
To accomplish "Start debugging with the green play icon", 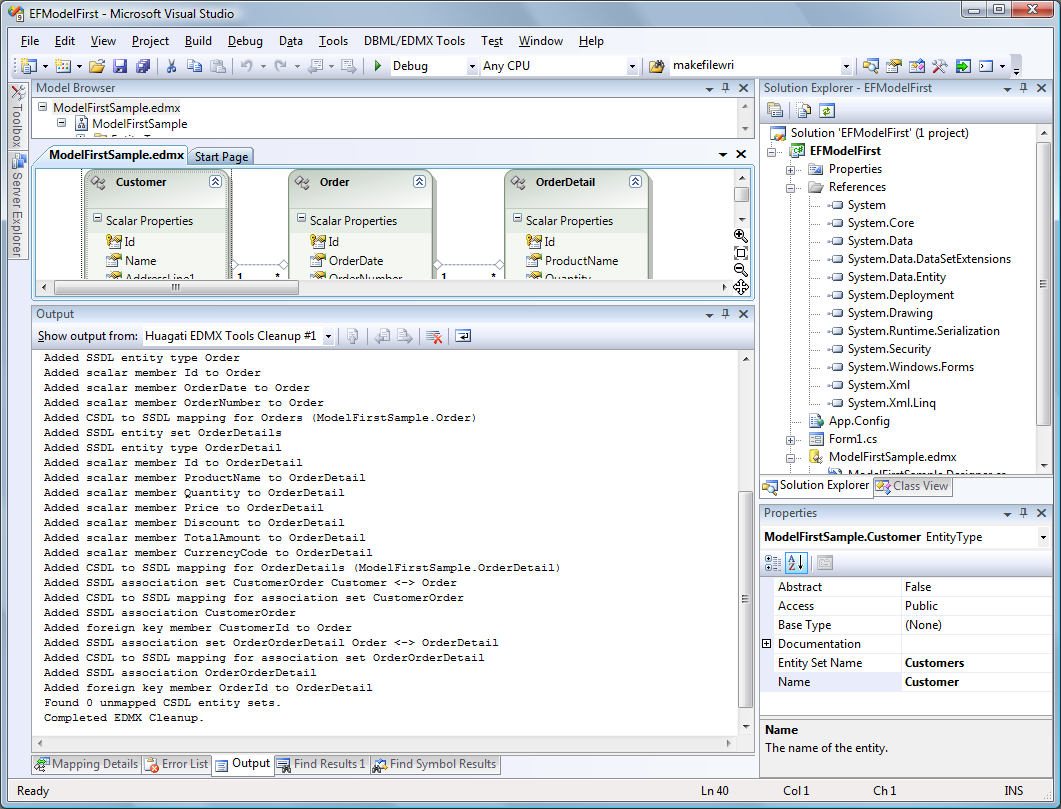I will coord(378,66).
